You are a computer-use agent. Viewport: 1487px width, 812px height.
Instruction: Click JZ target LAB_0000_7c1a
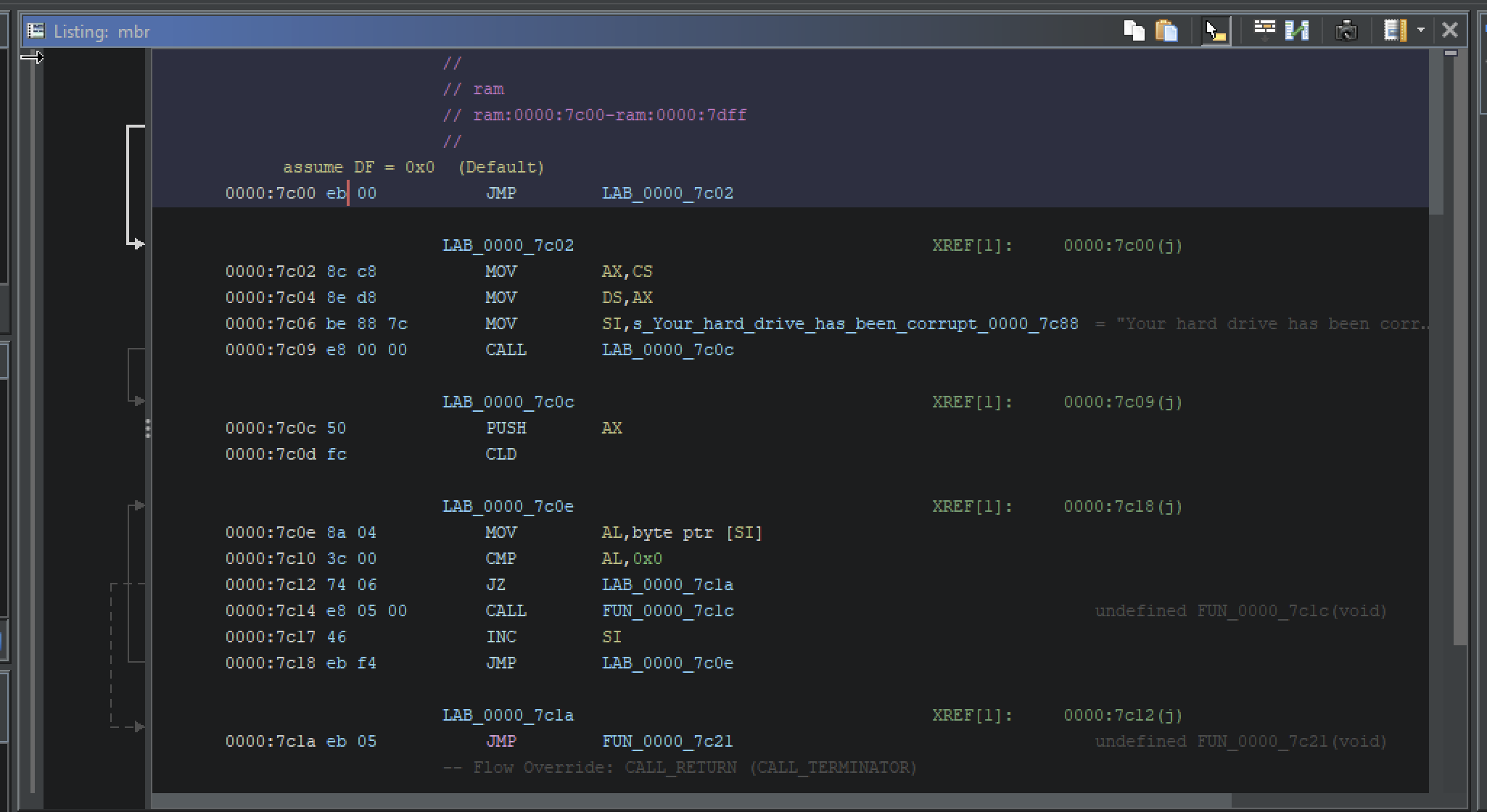coord(667,584)
